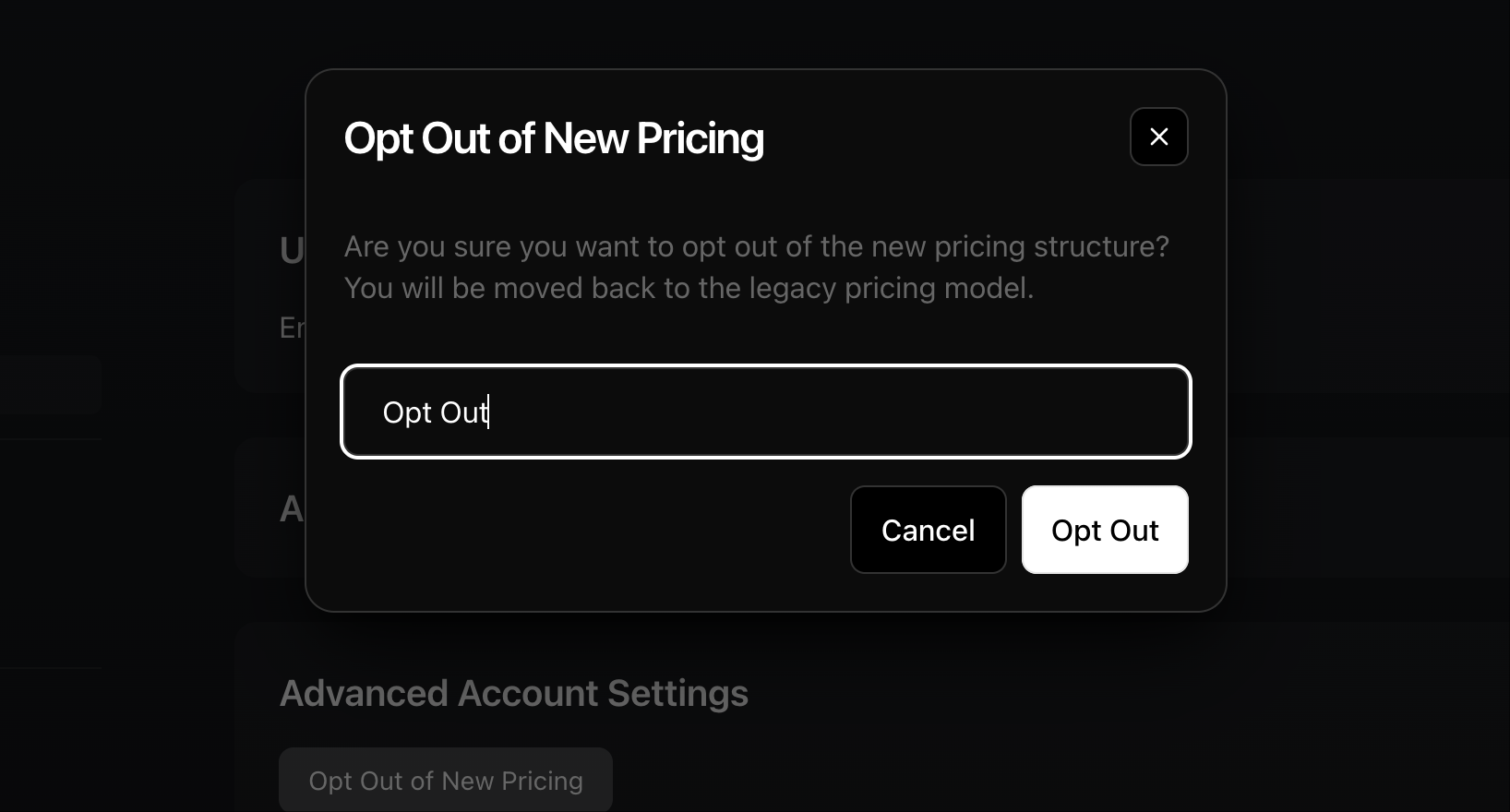Viewport: 1510px width, 812px height.
Task: Click the highlighted sidebar item at left edge
Action: coord(50,385)
